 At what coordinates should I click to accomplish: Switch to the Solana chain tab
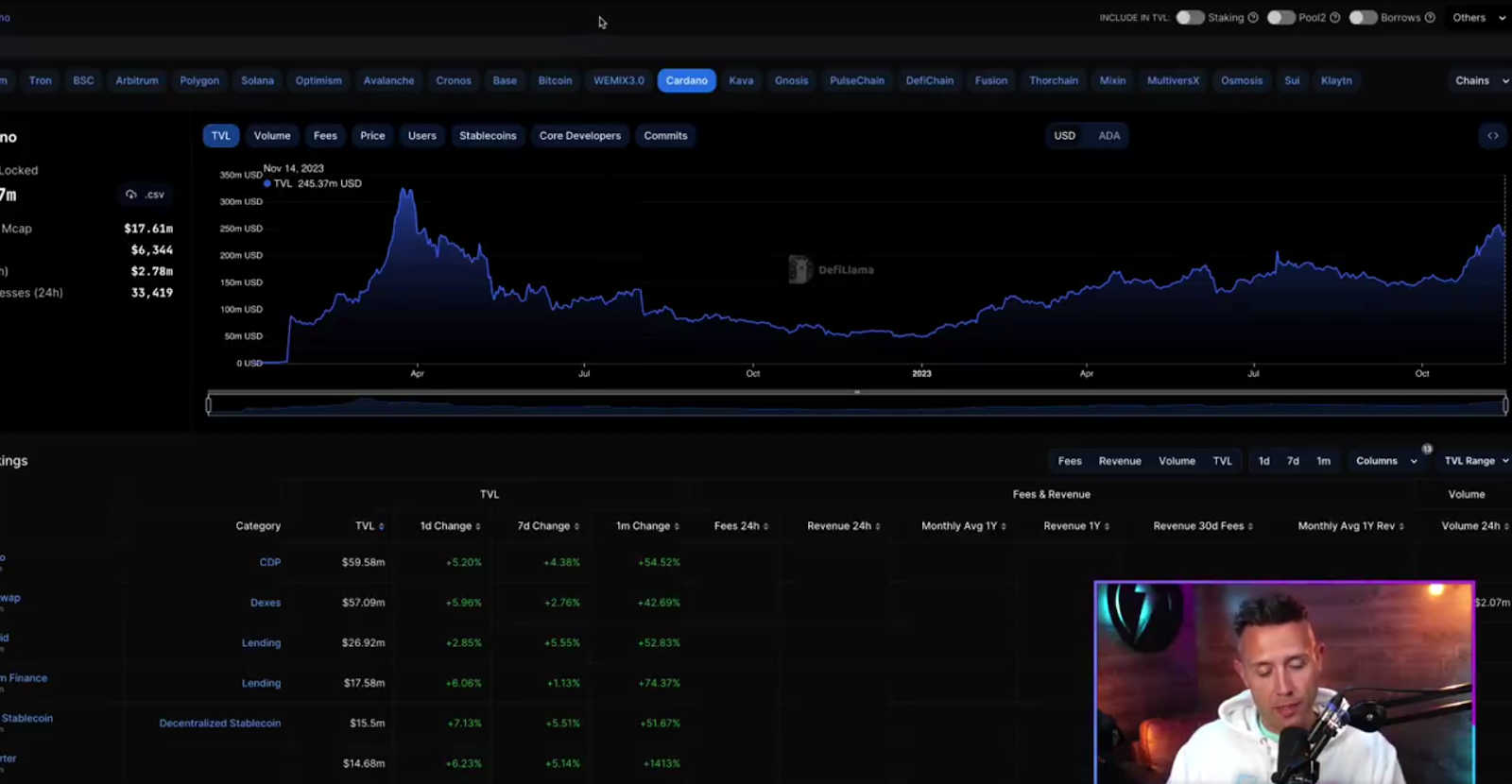[x=257, y=81]
